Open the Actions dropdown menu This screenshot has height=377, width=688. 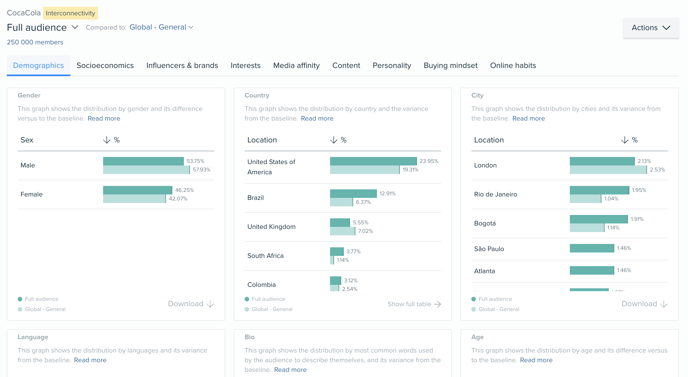[651, 28]
